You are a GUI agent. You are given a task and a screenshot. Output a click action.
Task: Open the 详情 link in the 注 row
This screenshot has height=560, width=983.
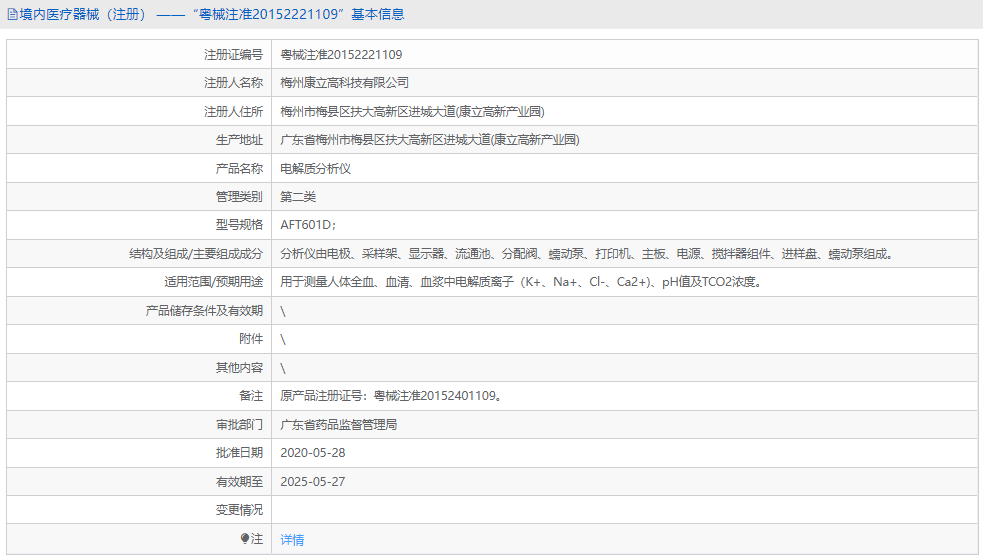(292, 539)
